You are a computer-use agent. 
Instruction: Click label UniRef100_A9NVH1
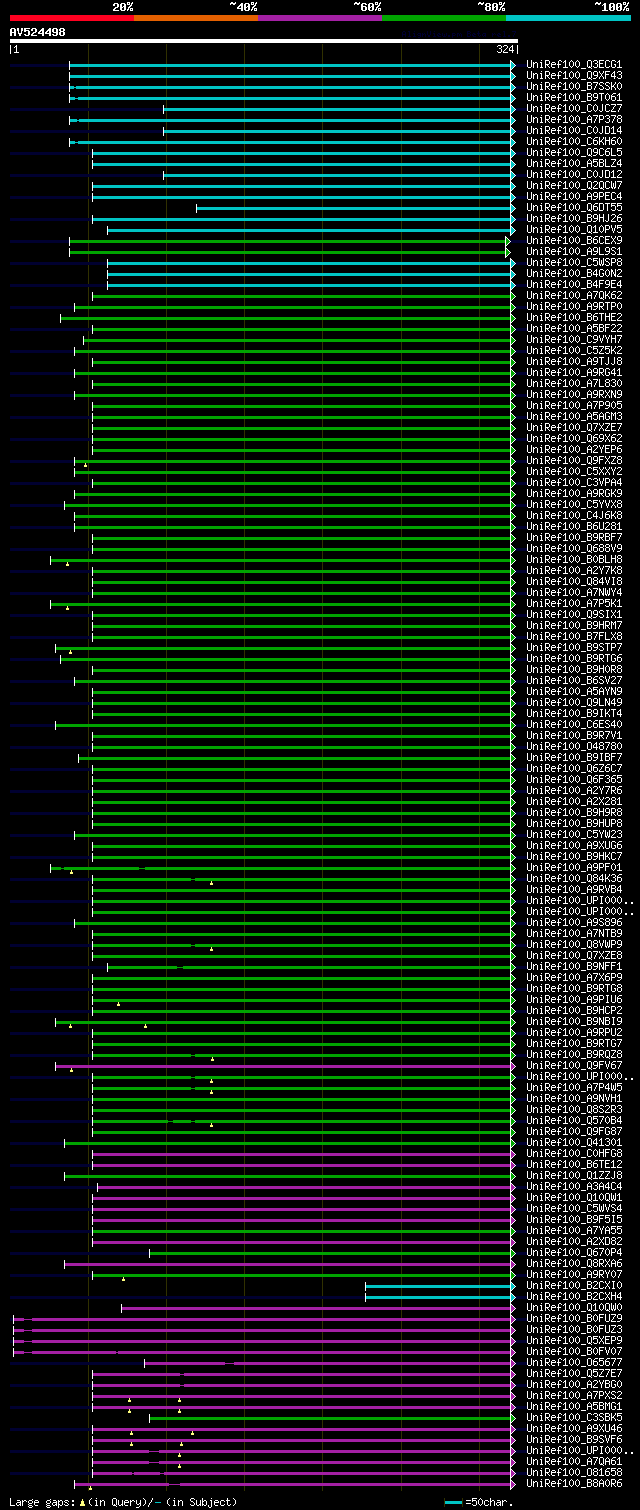574,1099
